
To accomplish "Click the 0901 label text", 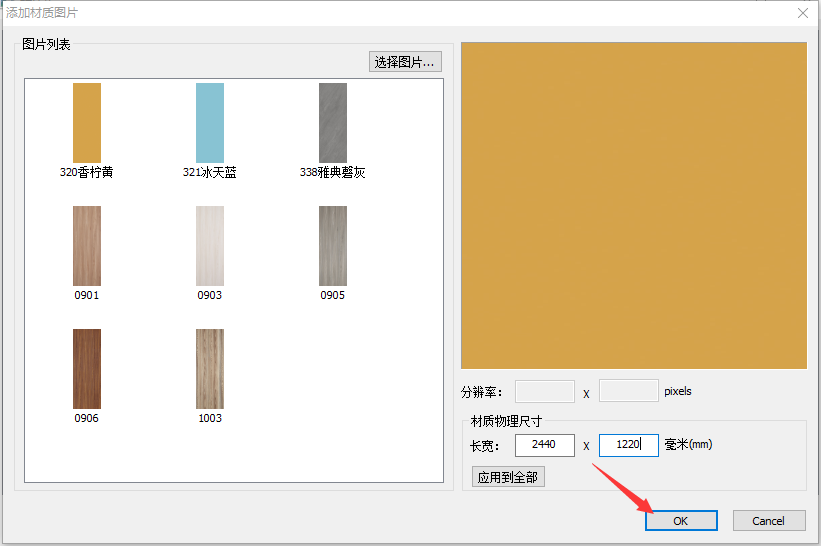I will click(86, 295).
